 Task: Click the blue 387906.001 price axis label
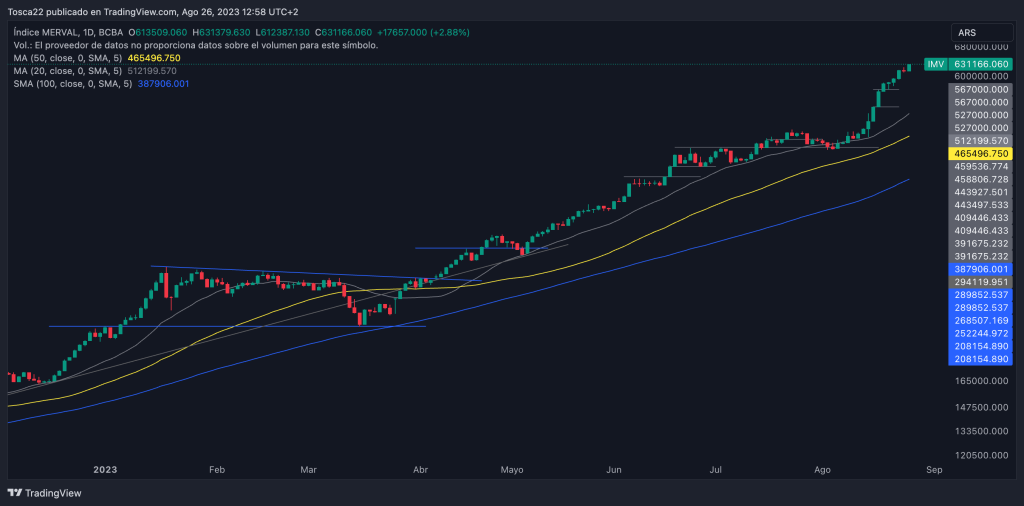point(980,270)
